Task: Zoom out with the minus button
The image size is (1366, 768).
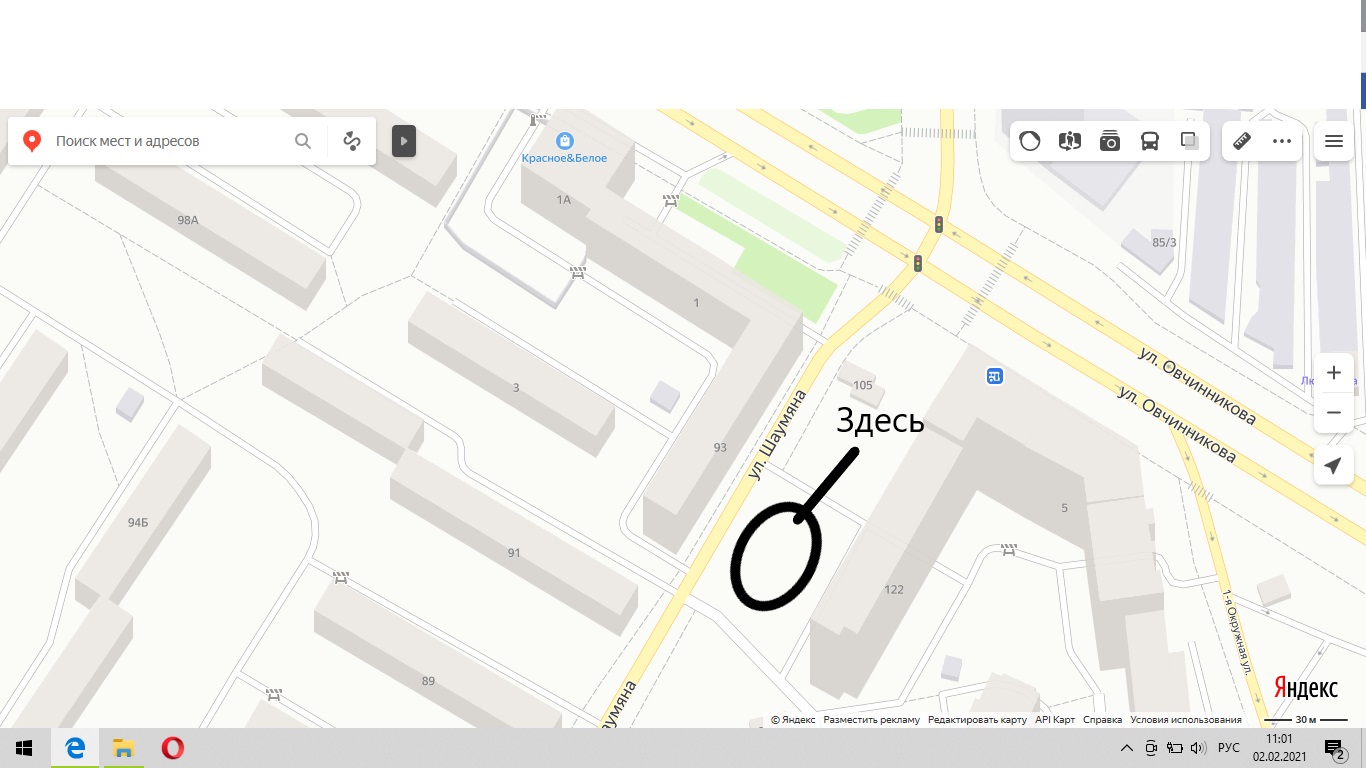Action: [1333, 412]
